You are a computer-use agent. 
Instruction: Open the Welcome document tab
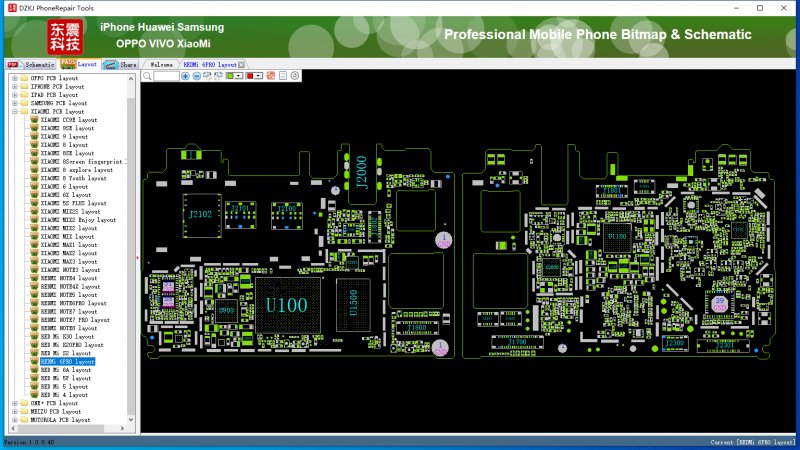coord(161,64)
